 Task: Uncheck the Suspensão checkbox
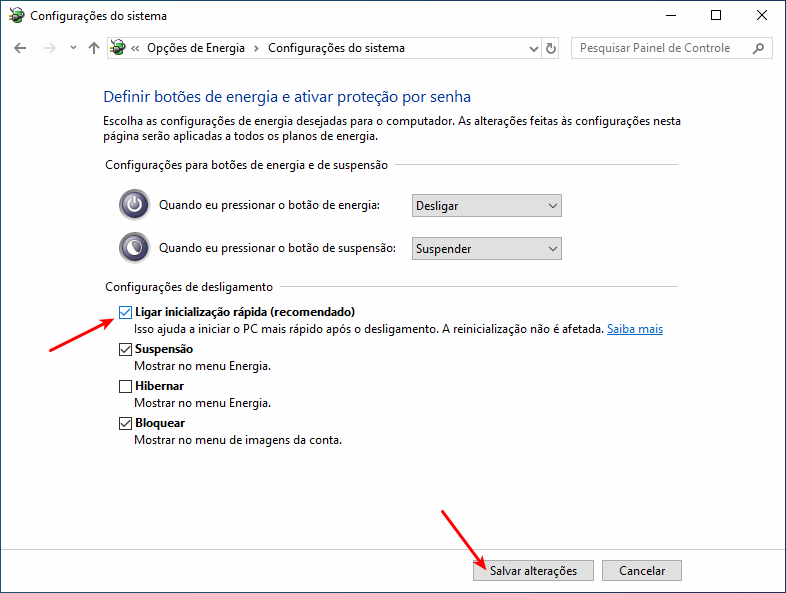(125, 349)
